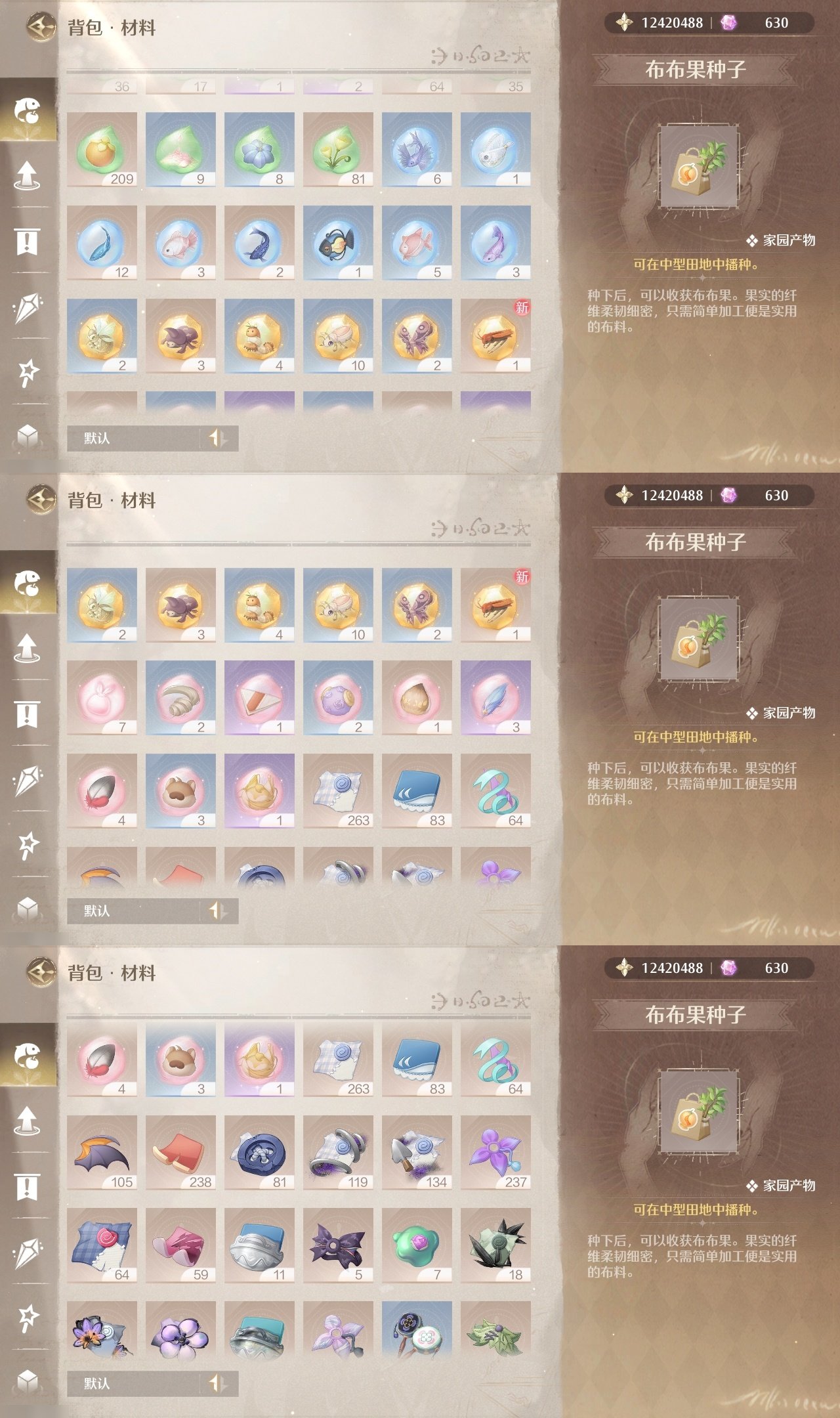Select the pink peach bubble item with 7
This screenshot has height=1418, width=840.
[x=102, y=697]
